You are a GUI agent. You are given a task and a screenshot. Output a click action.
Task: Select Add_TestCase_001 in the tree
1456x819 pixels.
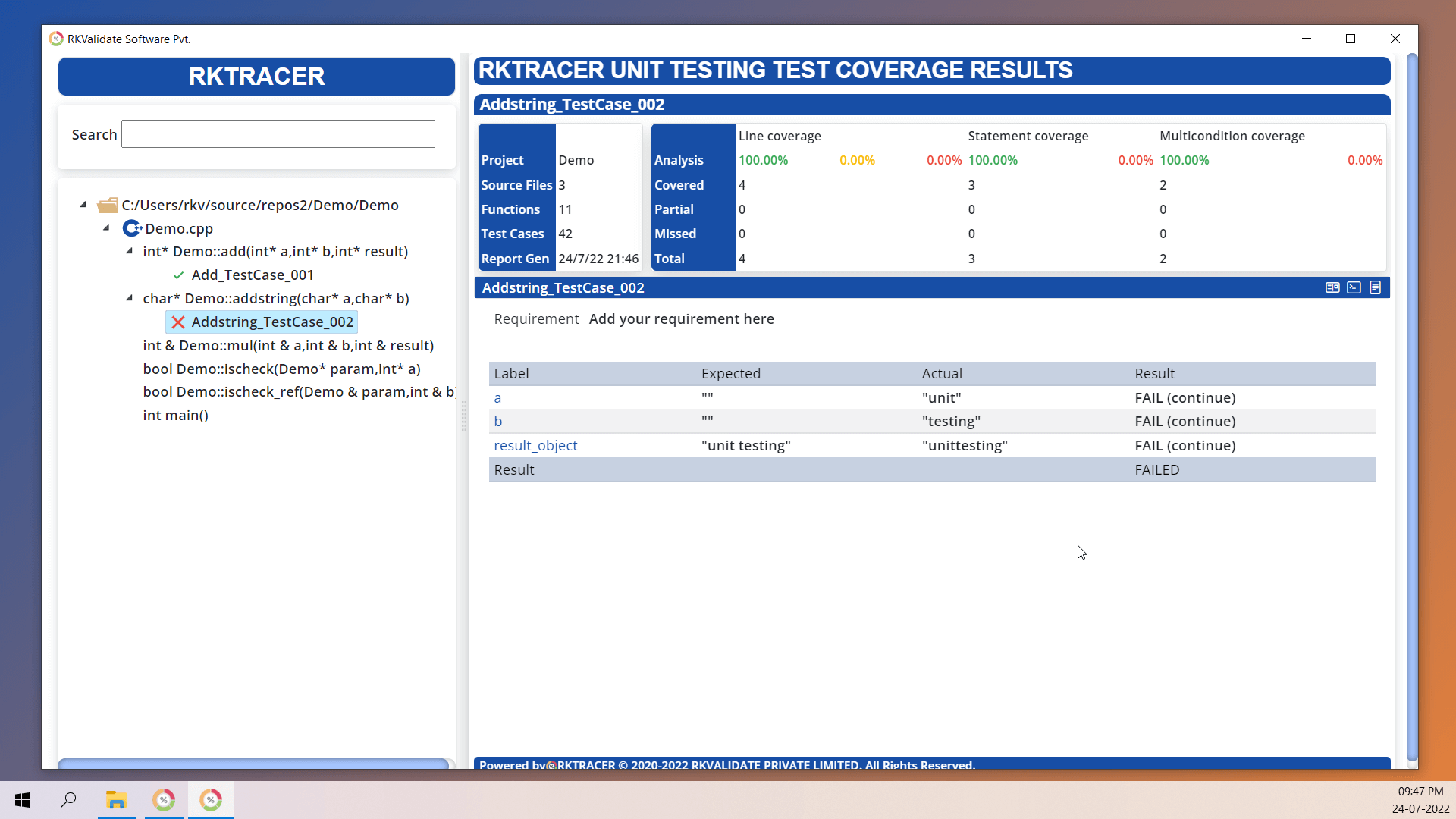tap(252, 274)
